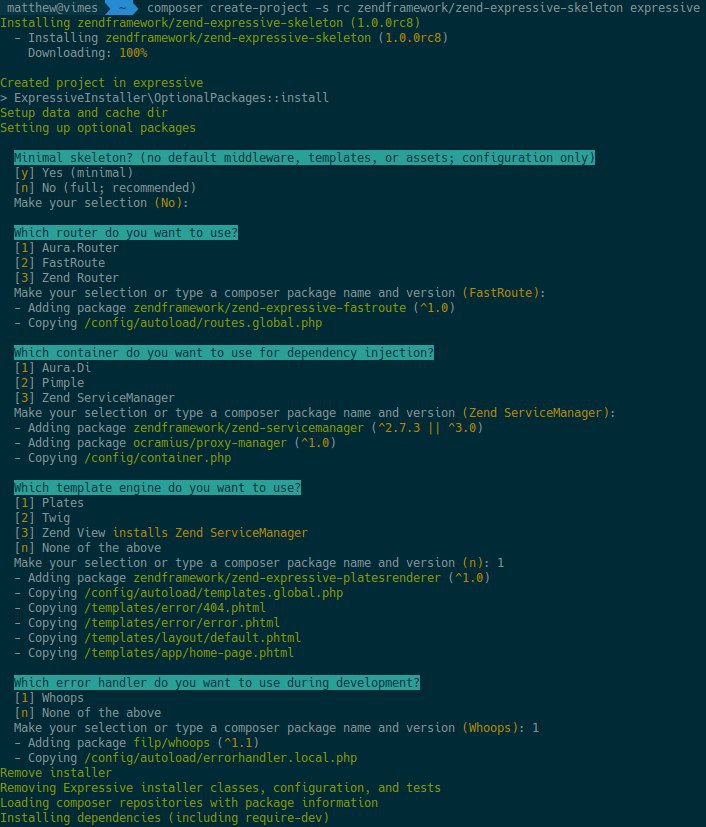Click the '[2] Twig' option
The image size is (706, 827).
click(x=42, y=518)
